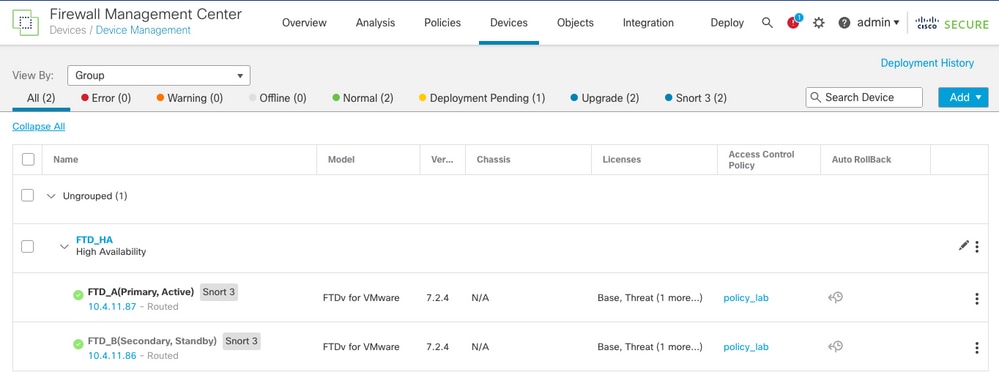999x386 pixels.
Task: Open more actions menu for FTD_HA
Action: coord(977,247)
